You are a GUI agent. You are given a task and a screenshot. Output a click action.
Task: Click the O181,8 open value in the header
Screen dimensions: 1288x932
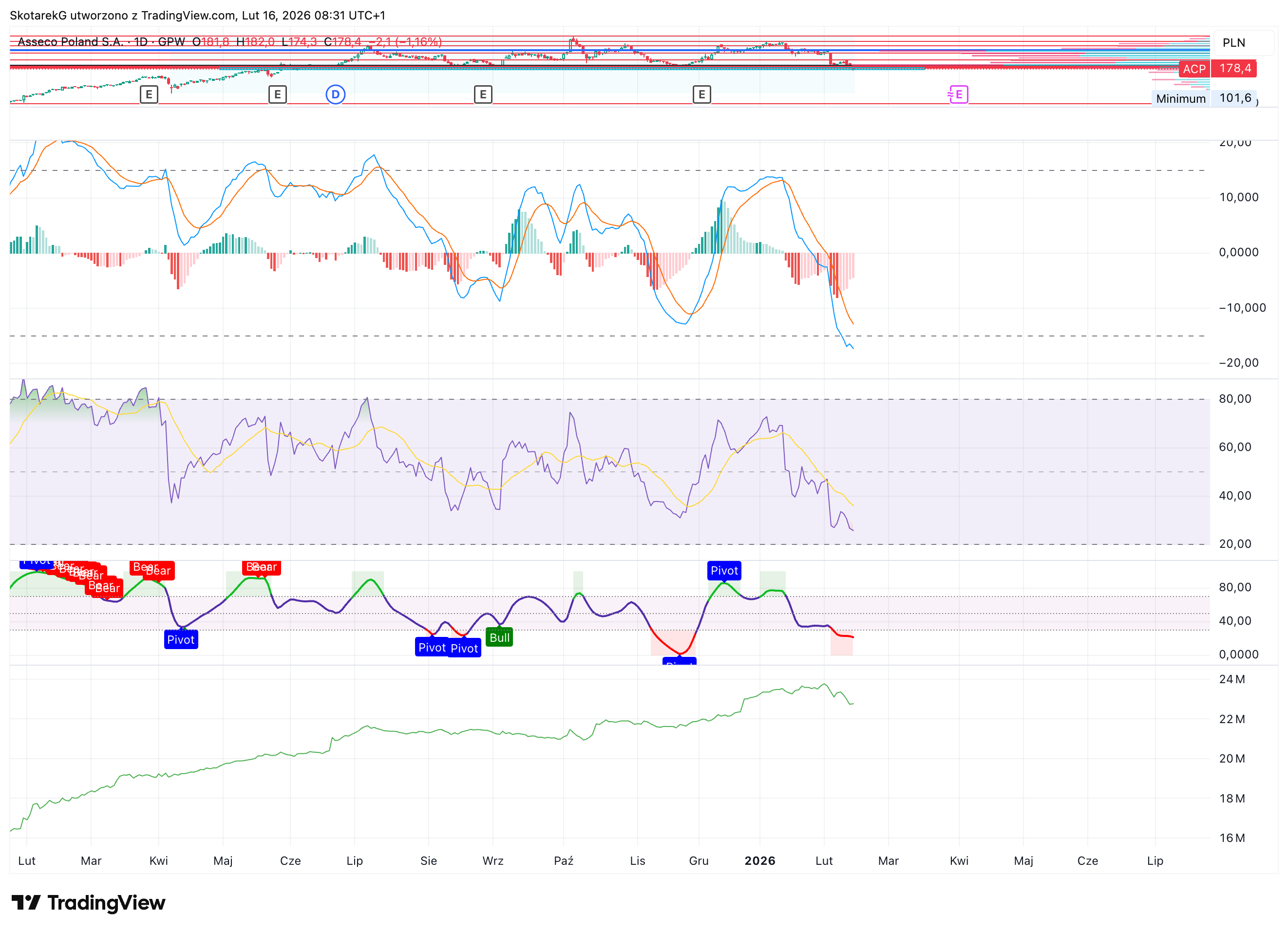tap(211, 41)
